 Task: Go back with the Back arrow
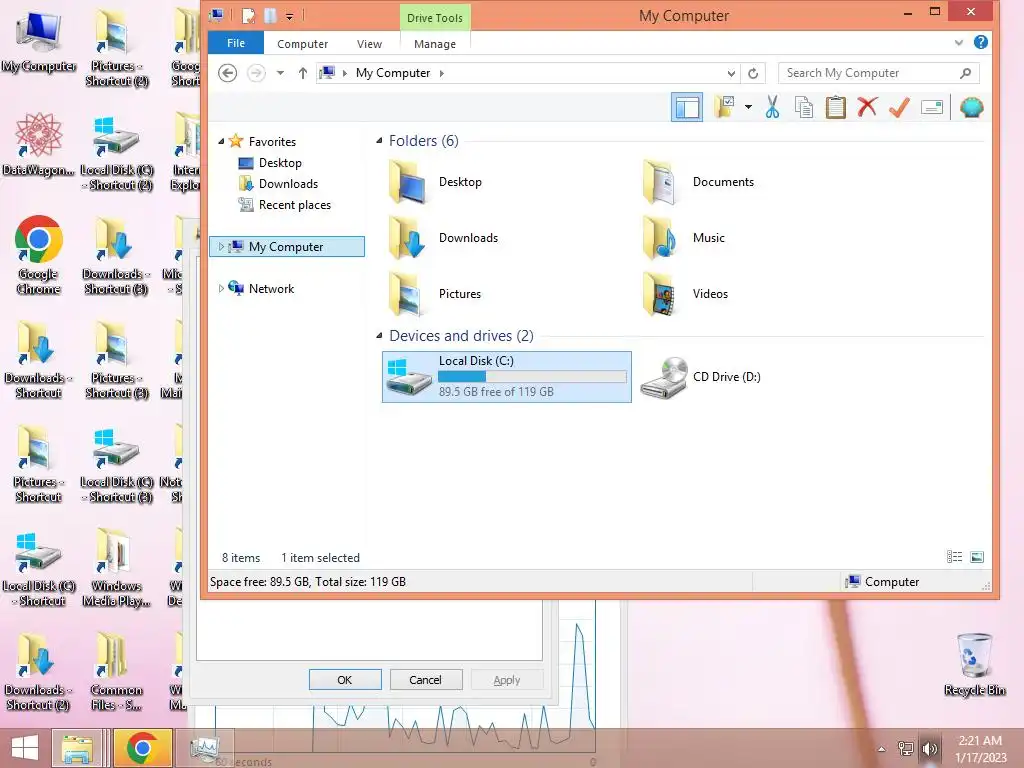click(227, 73)
